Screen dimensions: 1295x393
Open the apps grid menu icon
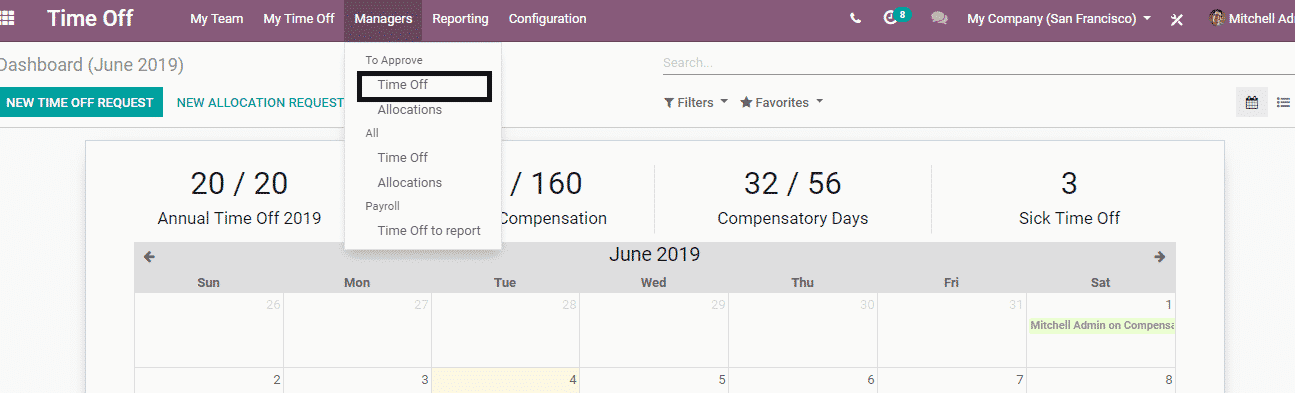[x=7, y=18]
